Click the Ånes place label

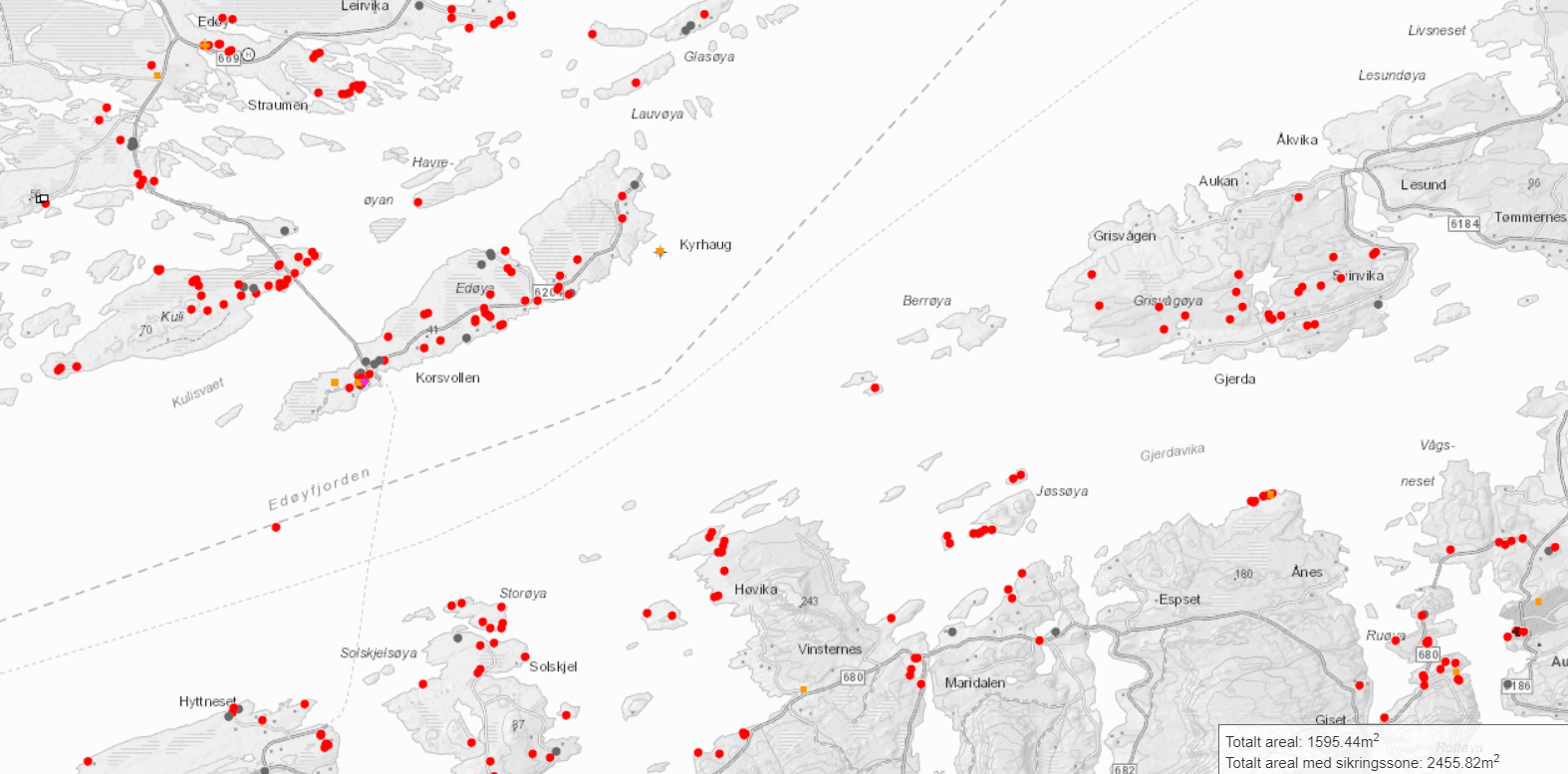1307,572
